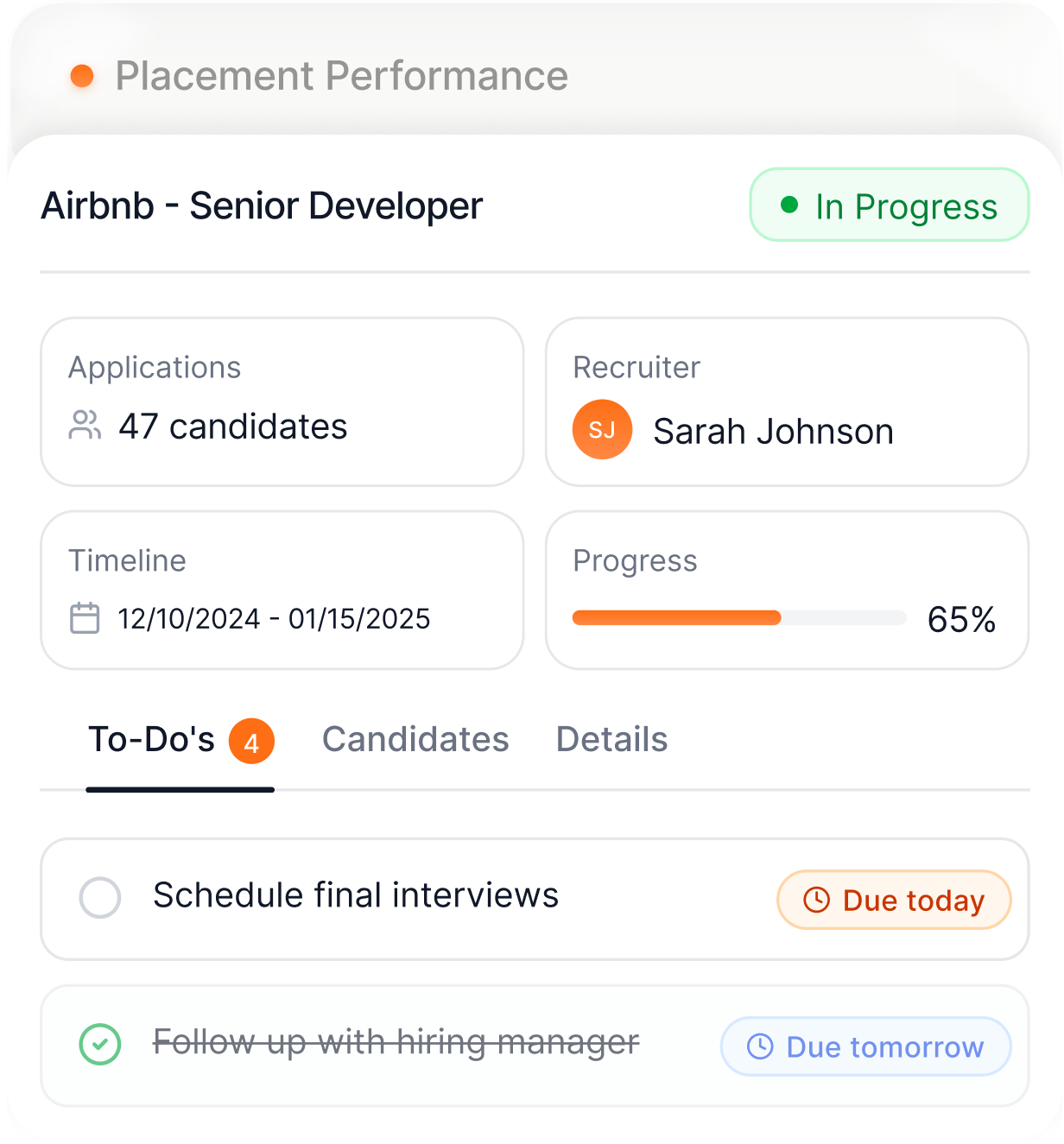1064x1144 pixels.
Task: Click the calendar icon in the Timeline card
Action: [x=84, y=617]
